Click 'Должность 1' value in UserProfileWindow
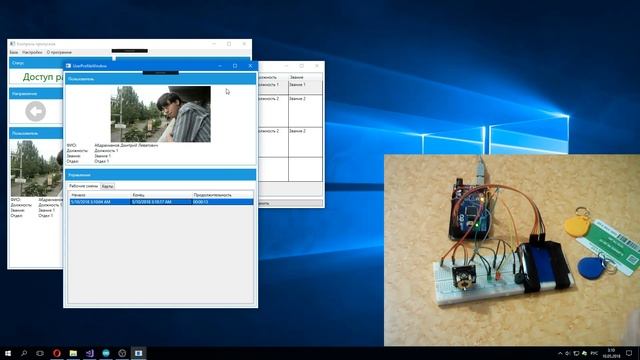640x360 pixels. 106,151
